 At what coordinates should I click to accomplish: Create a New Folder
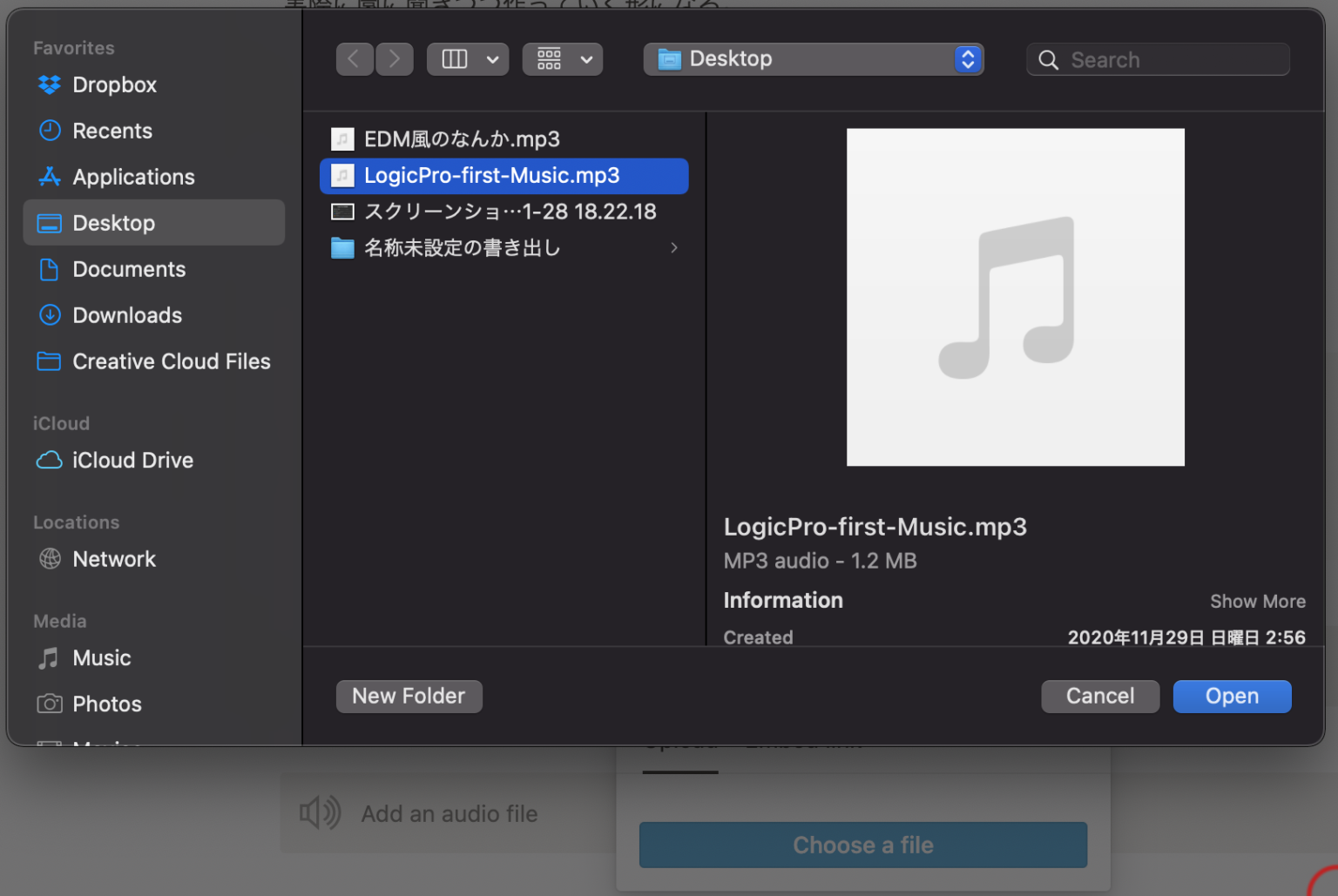pyautogui.click(x=409, y=696)
